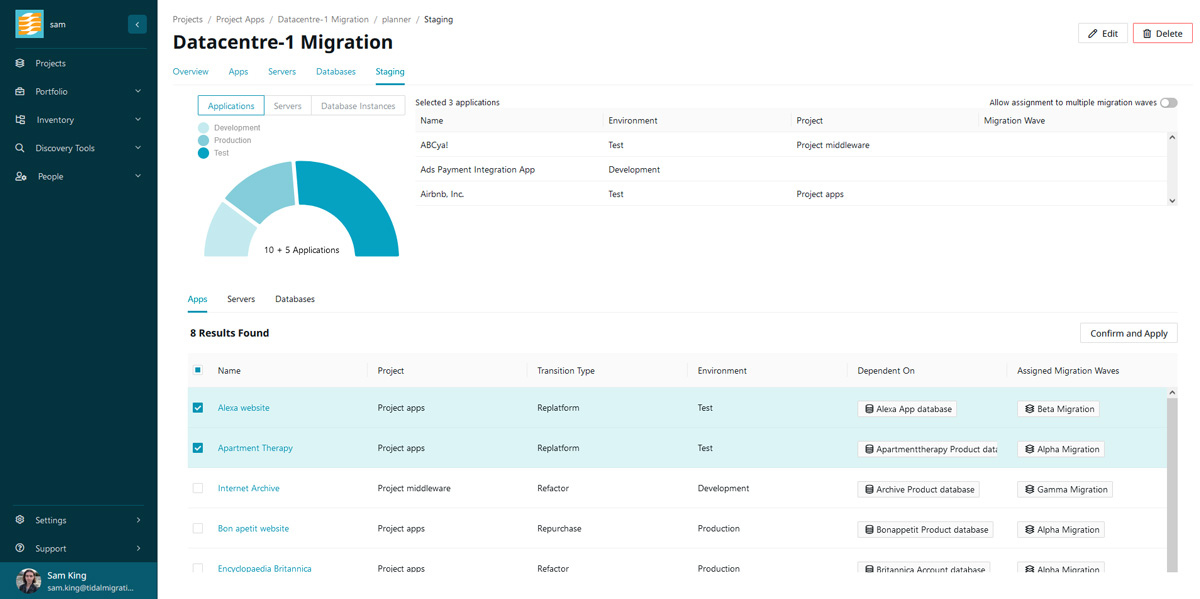The image size is (1200, 599).
Task: Switch the chart to the Servers view
Action: point(288,106)
